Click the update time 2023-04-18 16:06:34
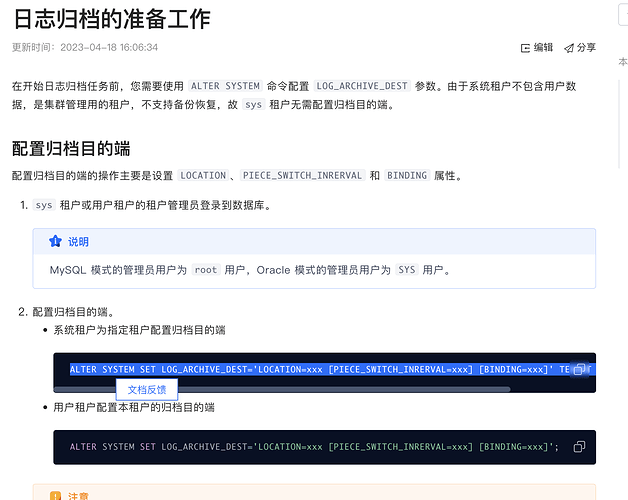This screenshot has width=628, height=500. click(x=109, y=47)
